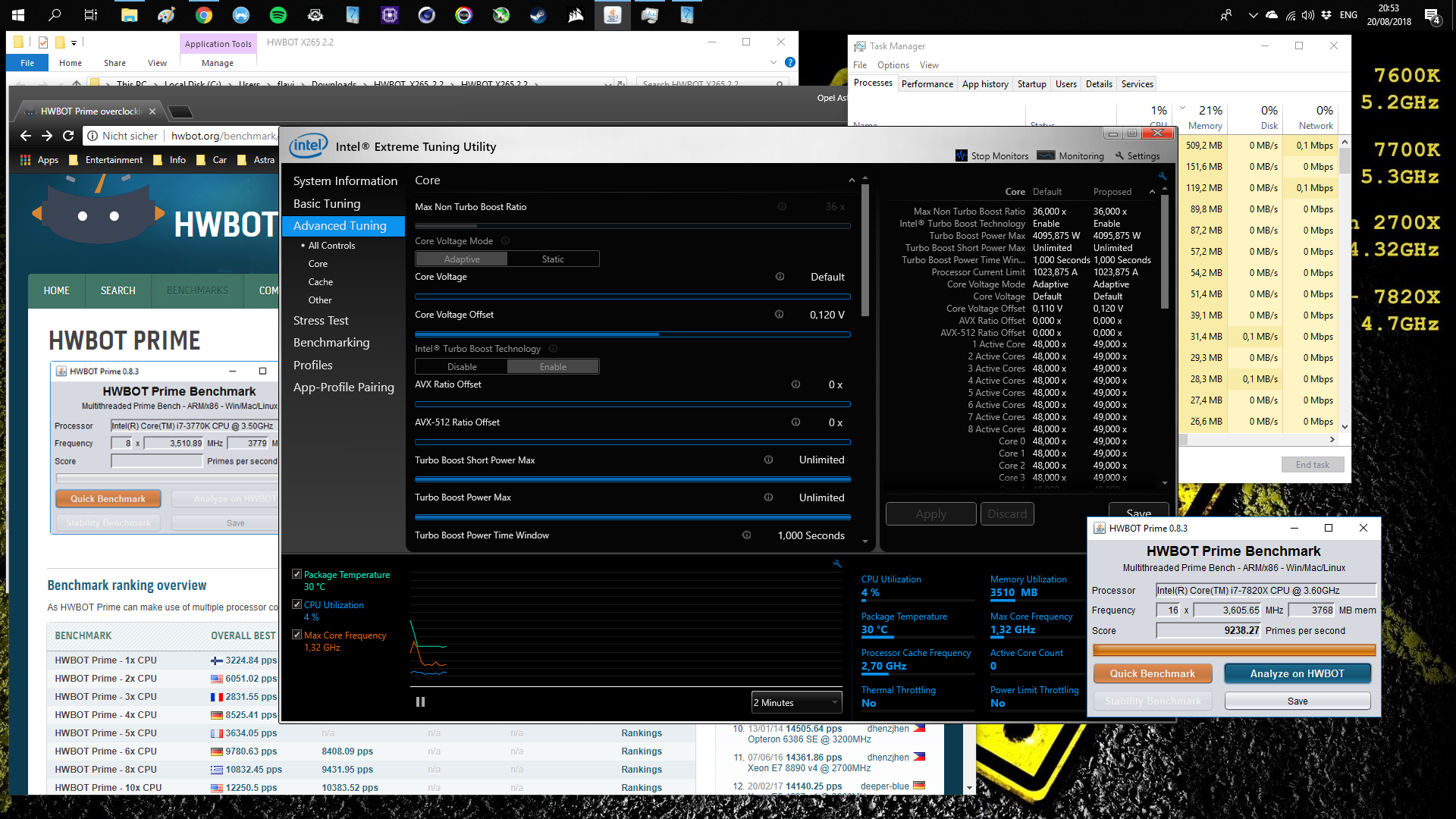
Task: Click Analyze on HWBOT button
Action: click(1297, 673)
